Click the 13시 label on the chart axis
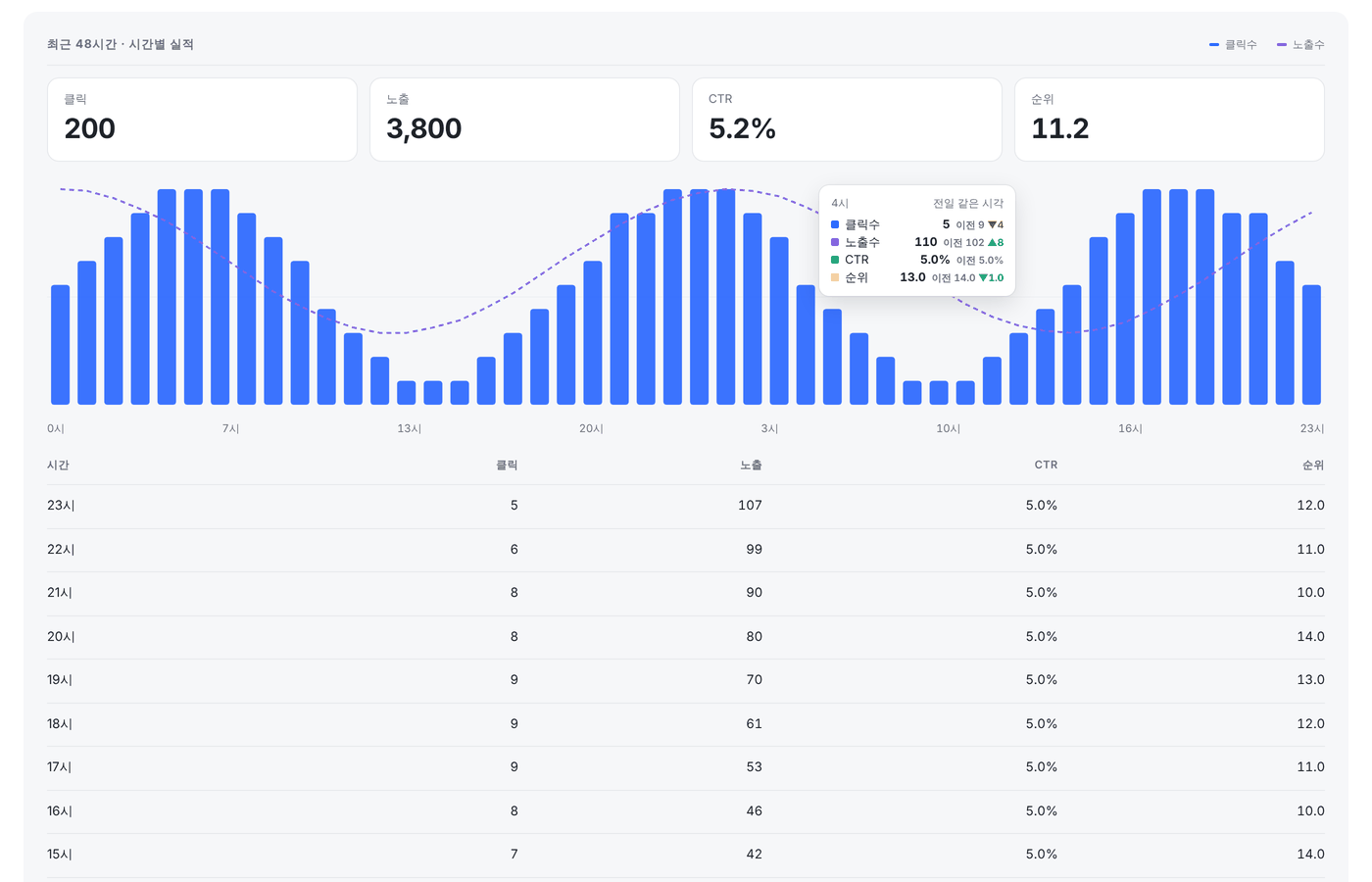This screenshot has height=882, width=1372. pos(410,429)
